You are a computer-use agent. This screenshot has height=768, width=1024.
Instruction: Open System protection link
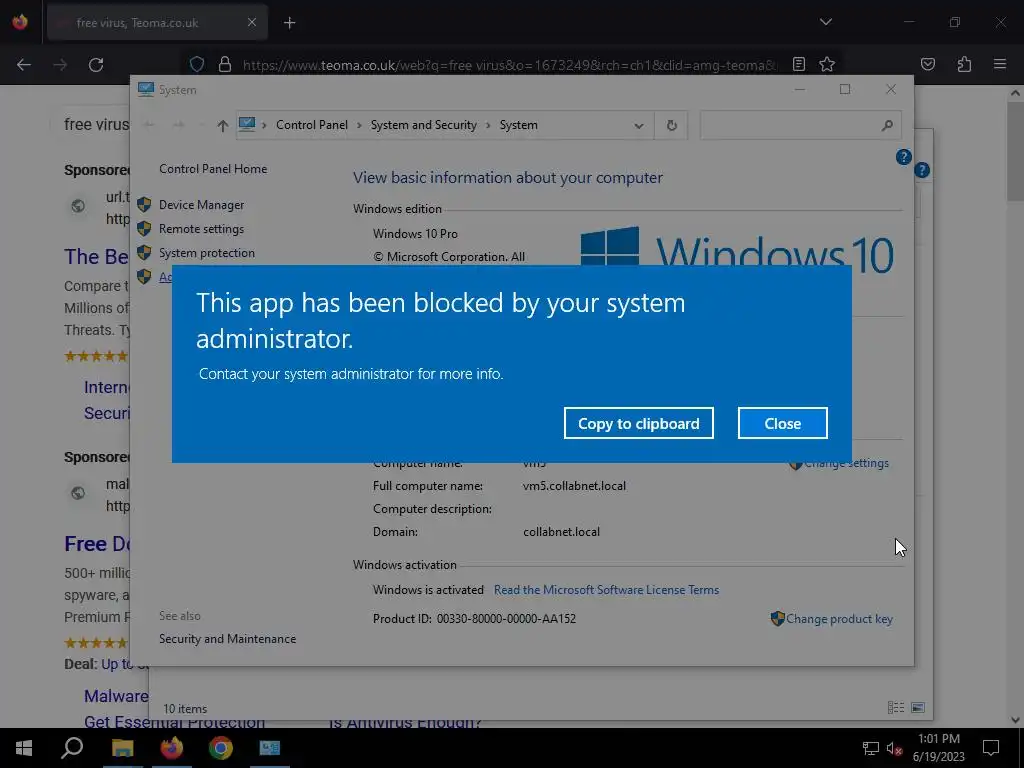point(206,253)
